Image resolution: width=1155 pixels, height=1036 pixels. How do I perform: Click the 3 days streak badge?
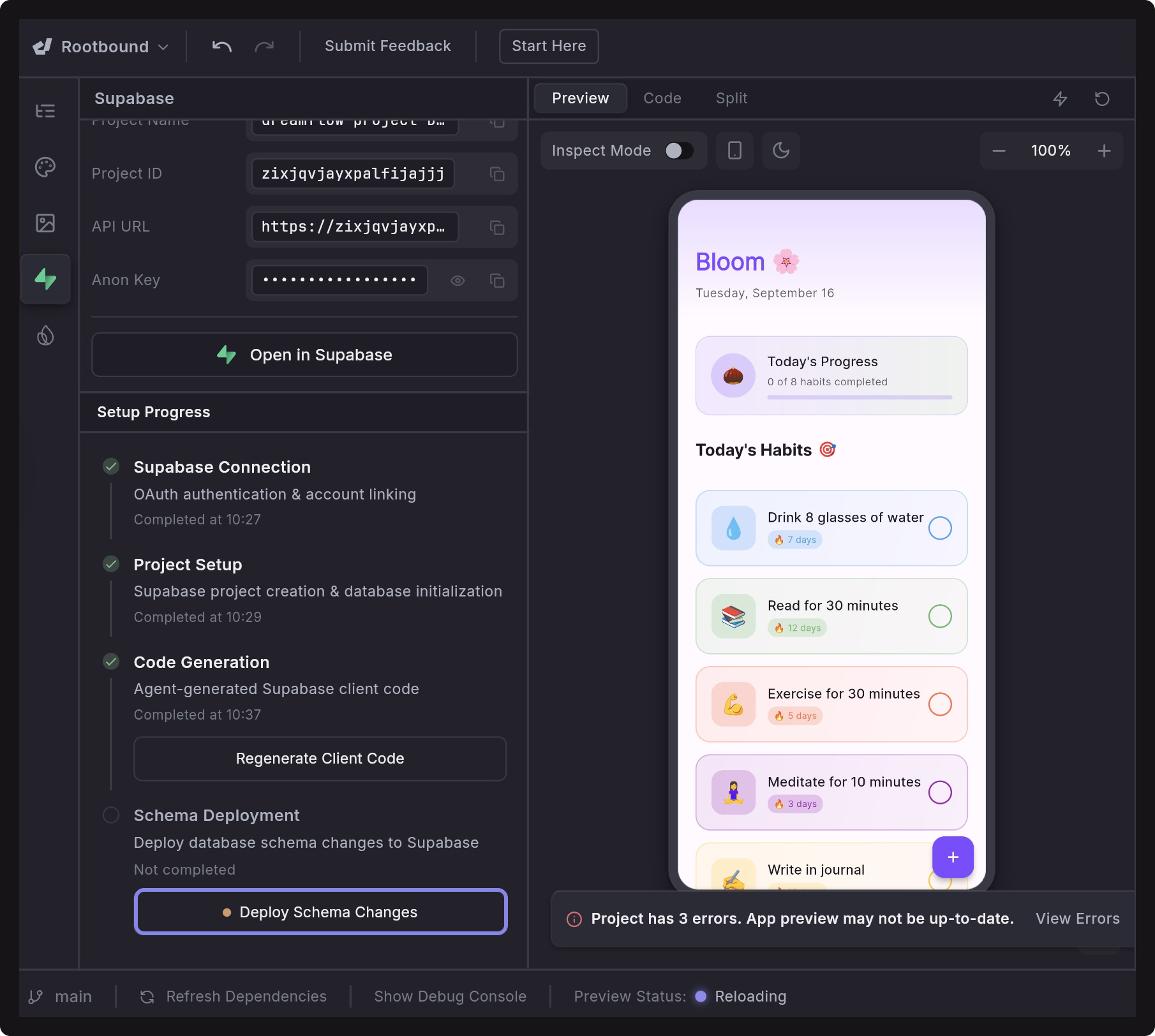(795, 804)
